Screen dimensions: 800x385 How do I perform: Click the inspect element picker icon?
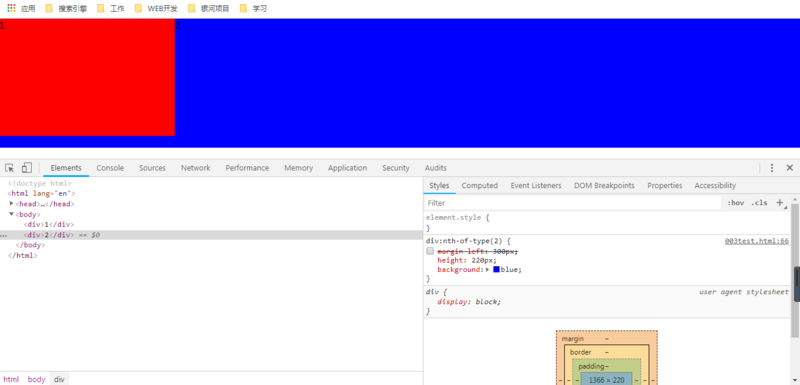[x=9, y=168]
